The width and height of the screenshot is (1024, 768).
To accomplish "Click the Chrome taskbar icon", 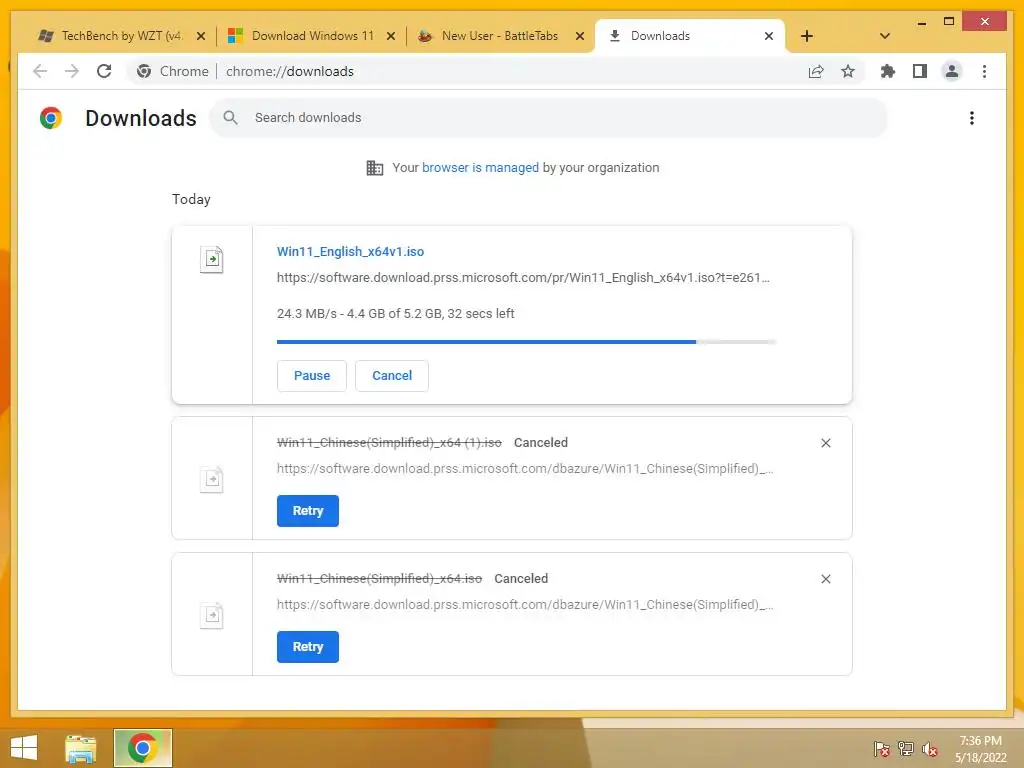I will pyautogui.click(x=142, y=748).
